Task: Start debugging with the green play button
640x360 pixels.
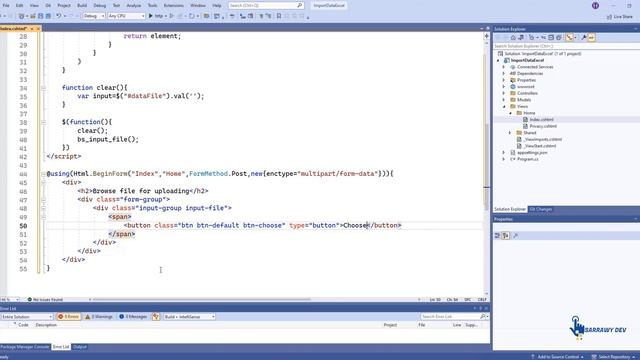Action: (151, 16)
